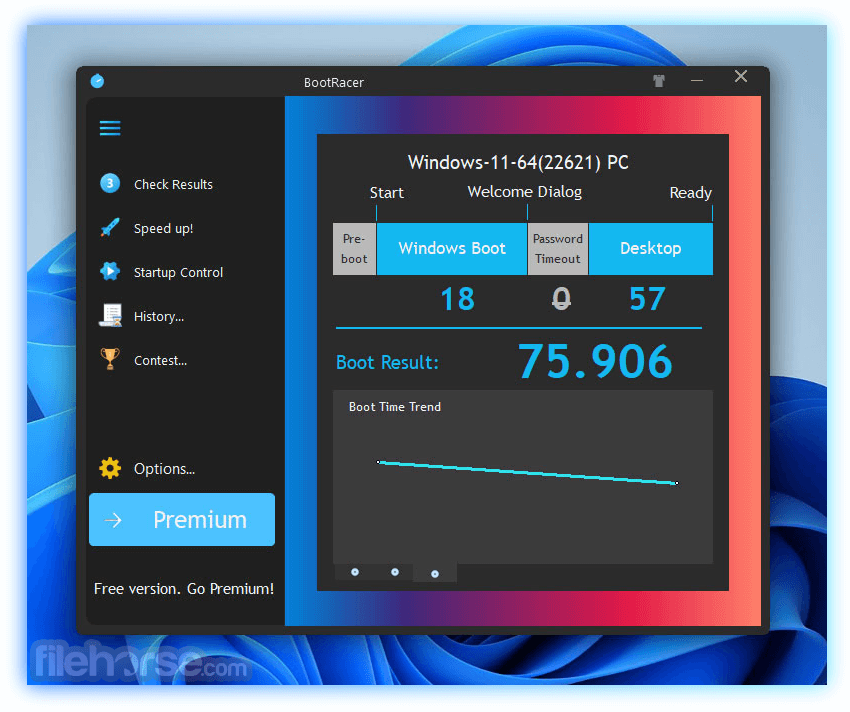The image size is (850, 712).
Task: Click the boot result 75.906
Action: coord(595,361)
